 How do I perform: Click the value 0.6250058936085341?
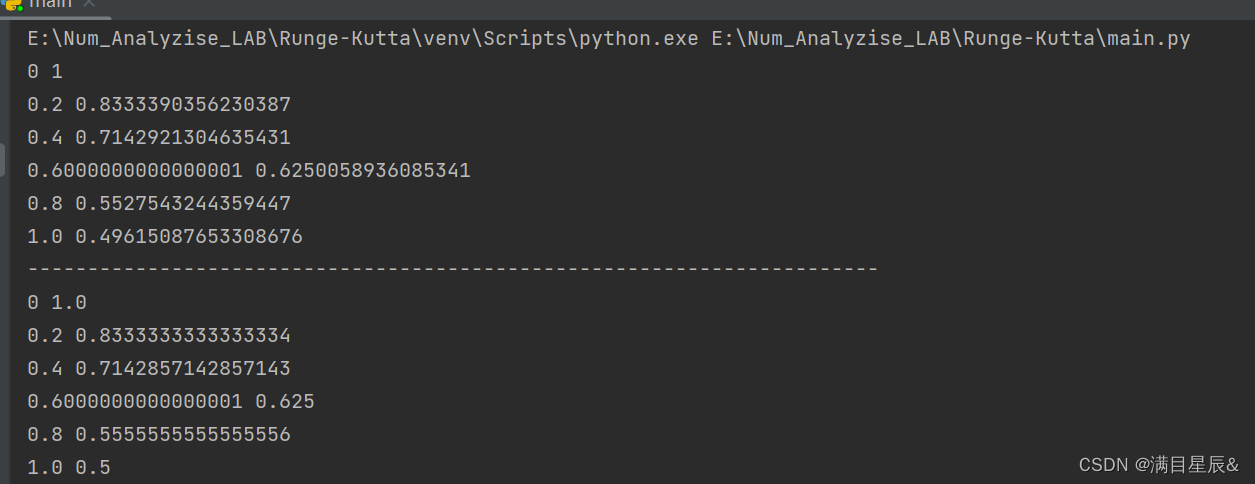click(363, 171)
